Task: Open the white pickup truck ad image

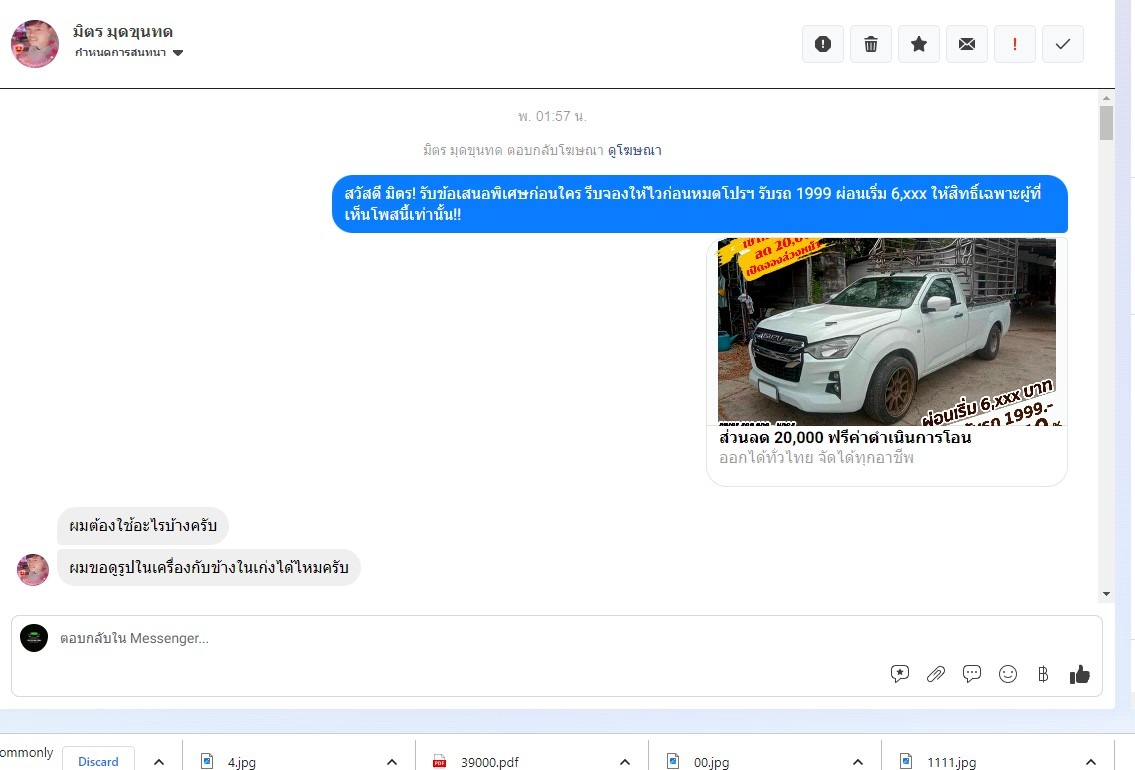Action: (x=886, y=331)
